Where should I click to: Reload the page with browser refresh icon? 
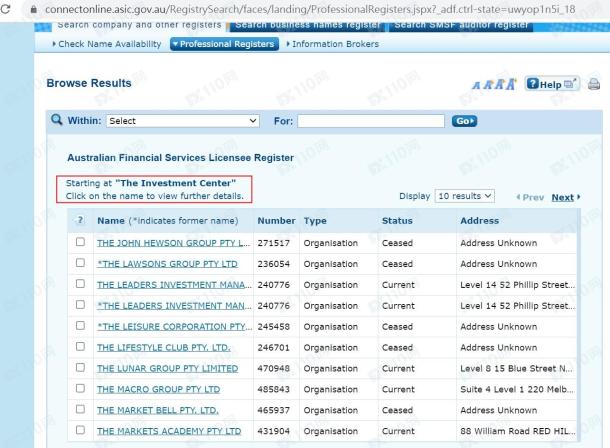pos(5,9)
